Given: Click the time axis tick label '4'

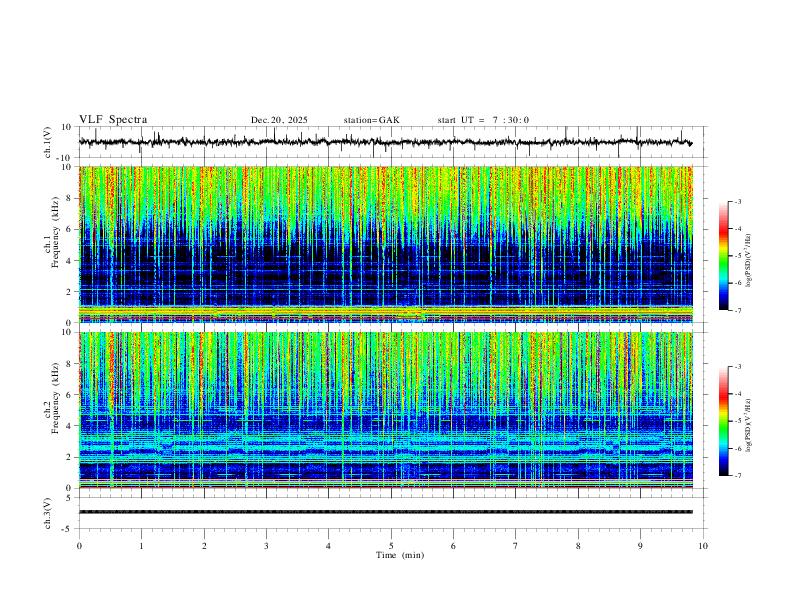Looking at the screenshot, I should point(328,546).
